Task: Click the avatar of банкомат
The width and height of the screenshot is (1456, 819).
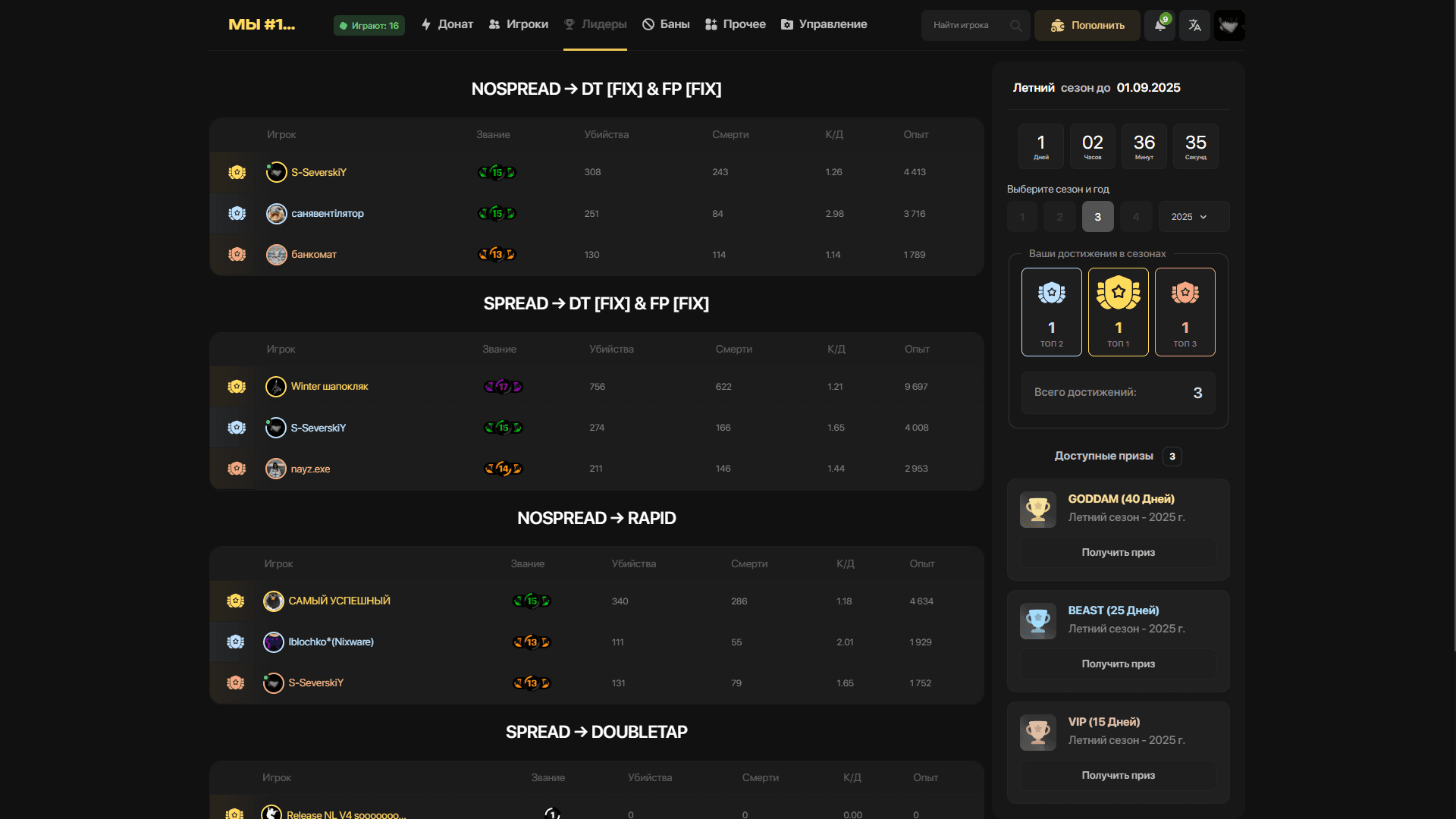Action: coord(277,255)
